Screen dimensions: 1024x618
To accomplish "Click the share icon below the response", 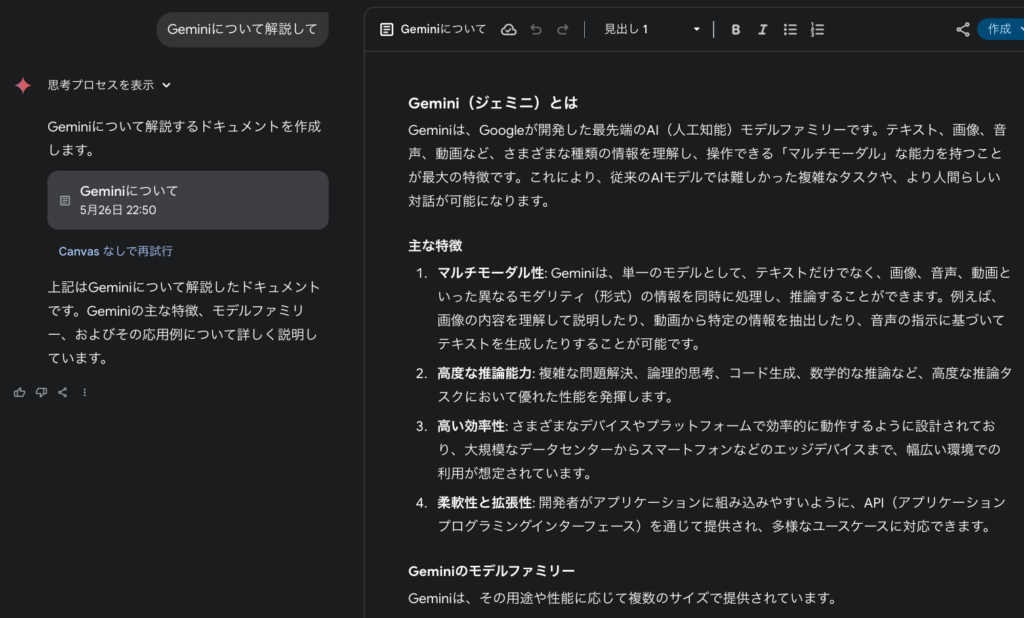I will coord(63,392).
